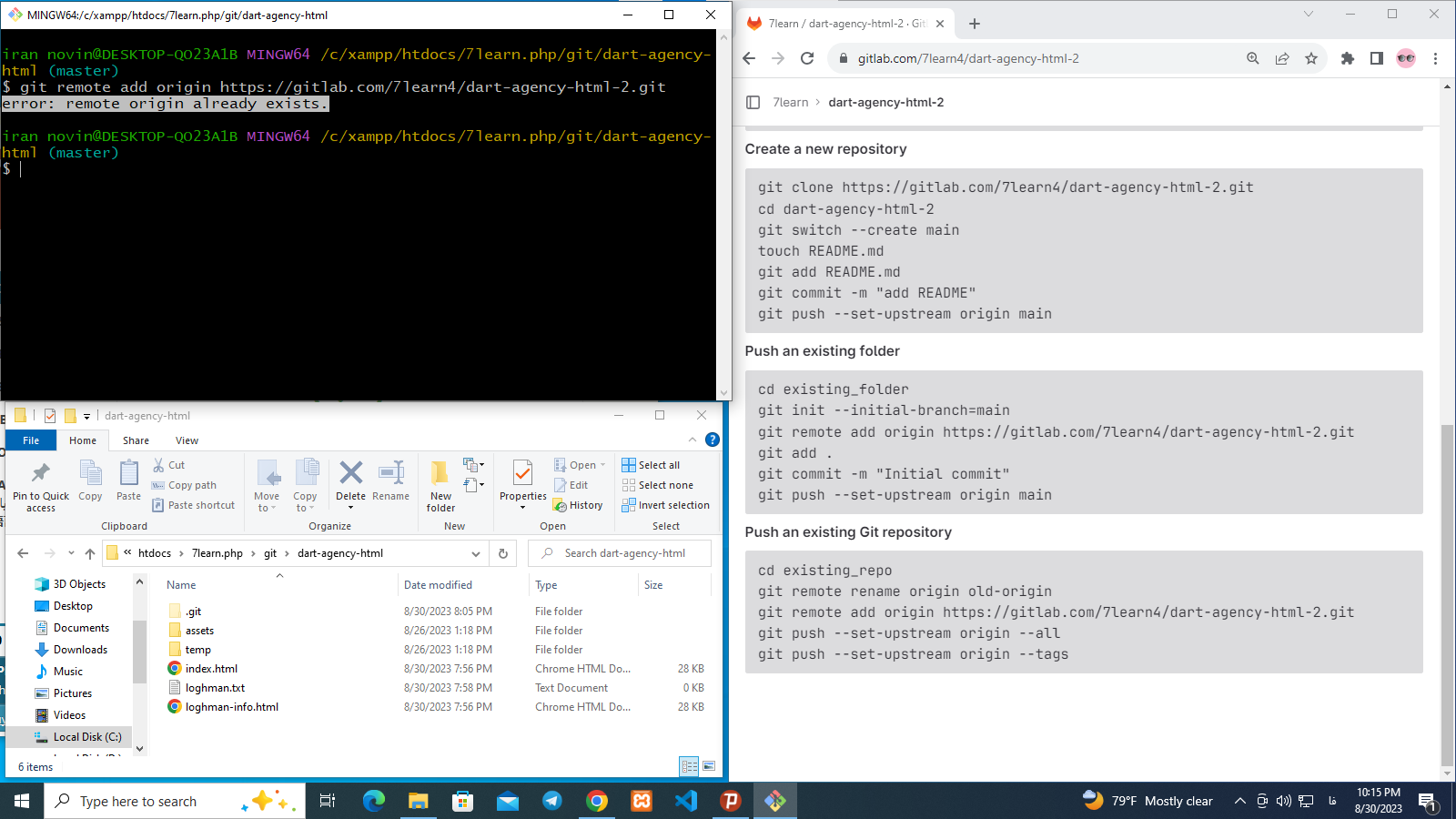The image size is (1456, 819).
Task: Click the Copy icon in Clipboard group
Action: pyautogui.click(x=90, y=480)
